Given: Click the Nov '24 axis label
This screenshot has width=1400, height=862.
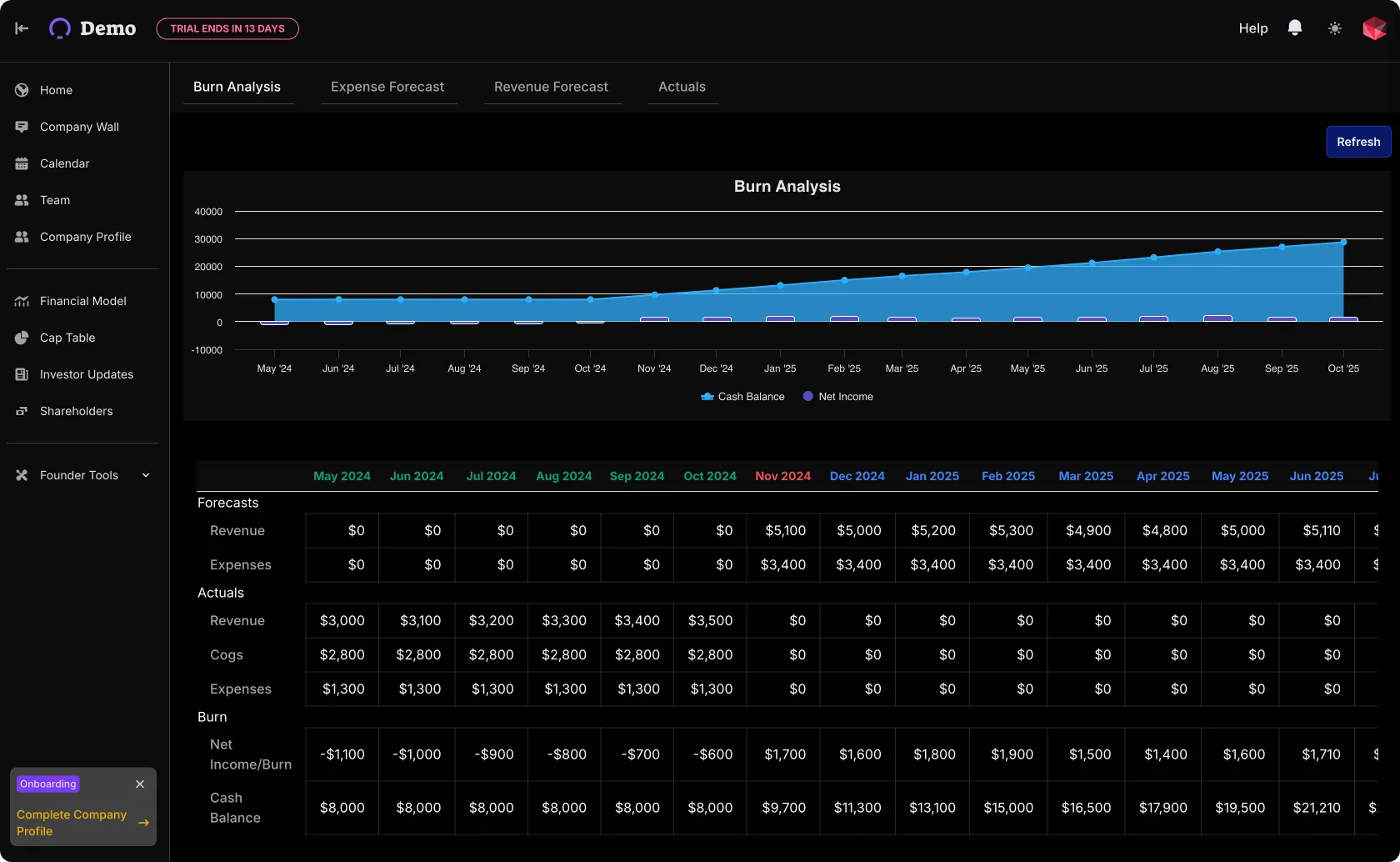Looking at the screenshot, I should tap(654, 368).
